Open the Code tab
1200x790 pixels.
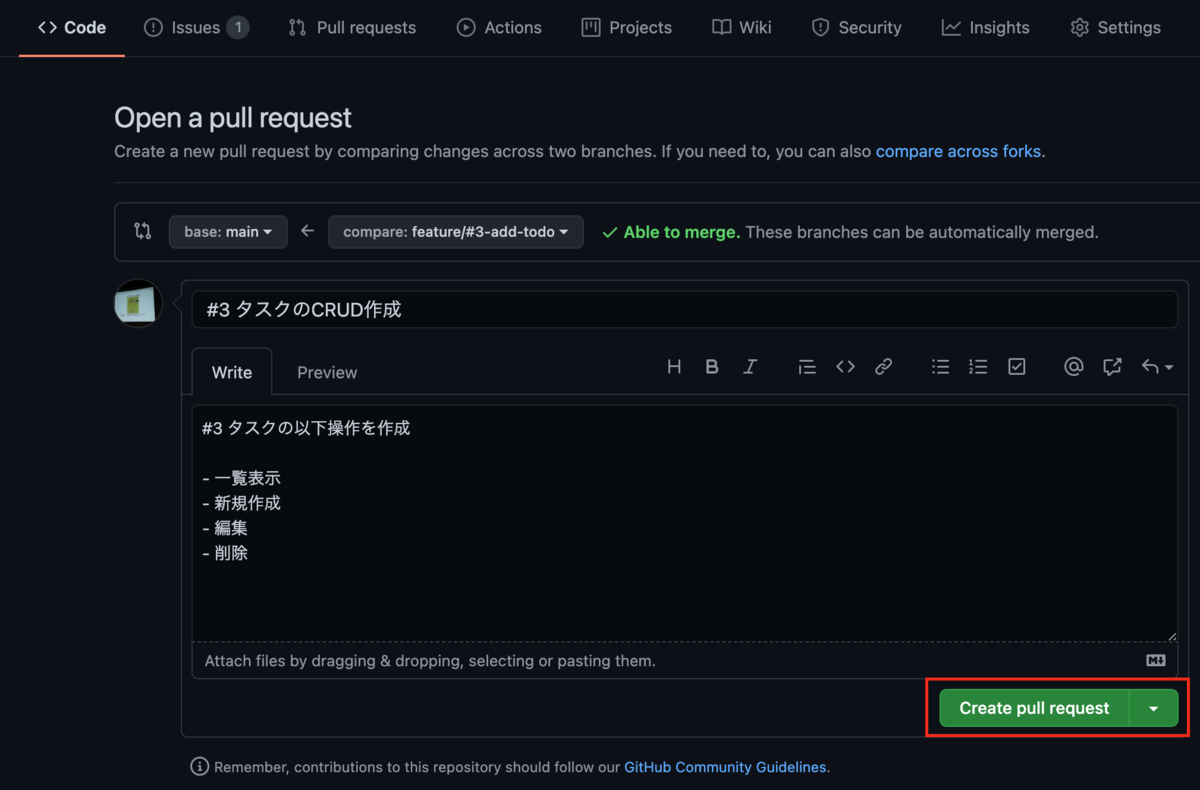tap(72, 28)
